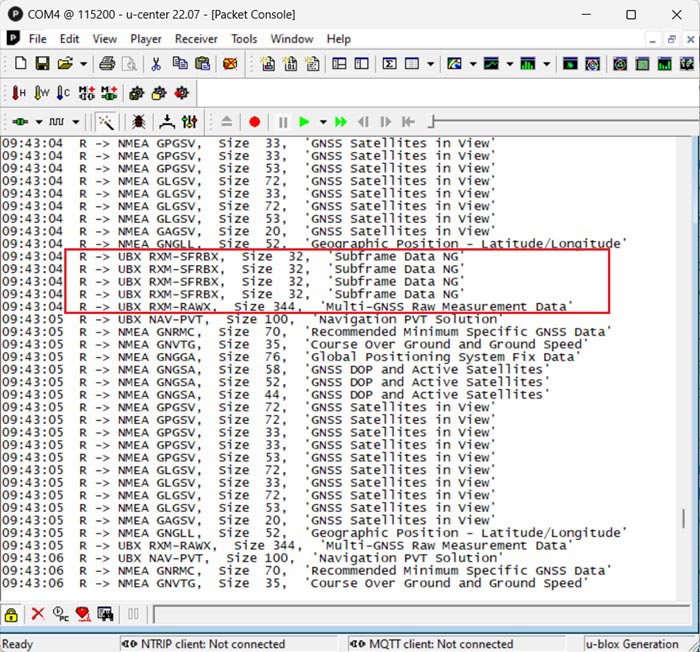Open the Player menu

pyautogui.click(x=146, y=39)
